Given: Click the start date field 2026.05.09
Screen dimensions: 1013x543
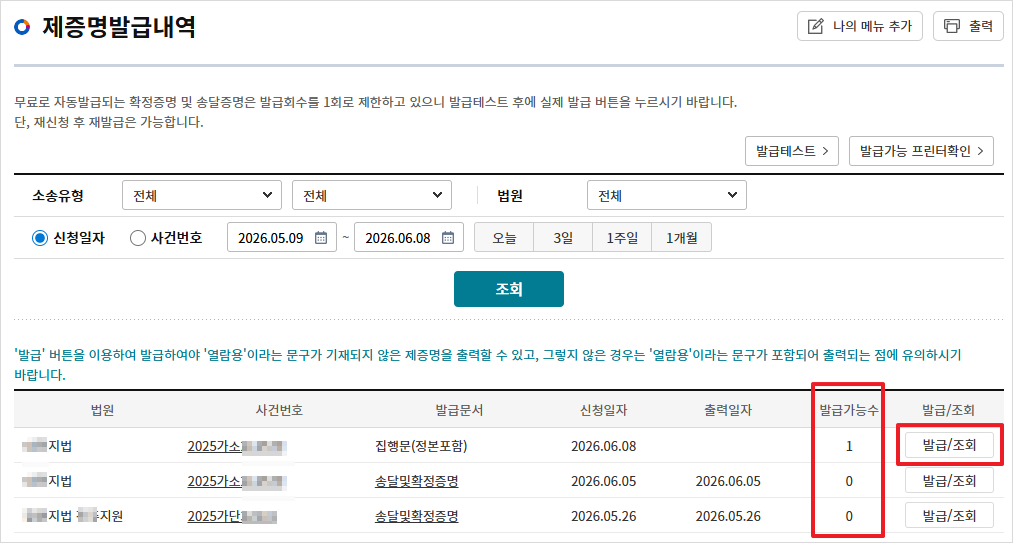Looking at the screenshot, I should [282, 238].
